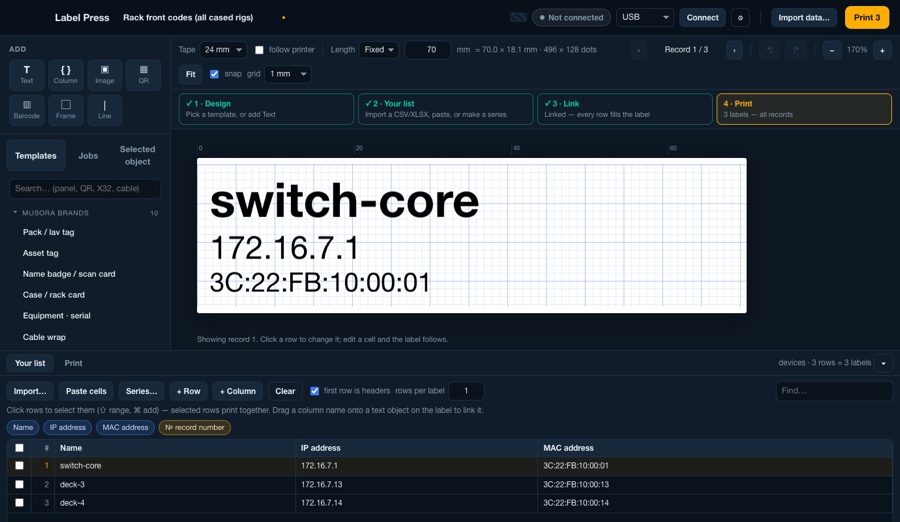Add a Barcode object

26,110
